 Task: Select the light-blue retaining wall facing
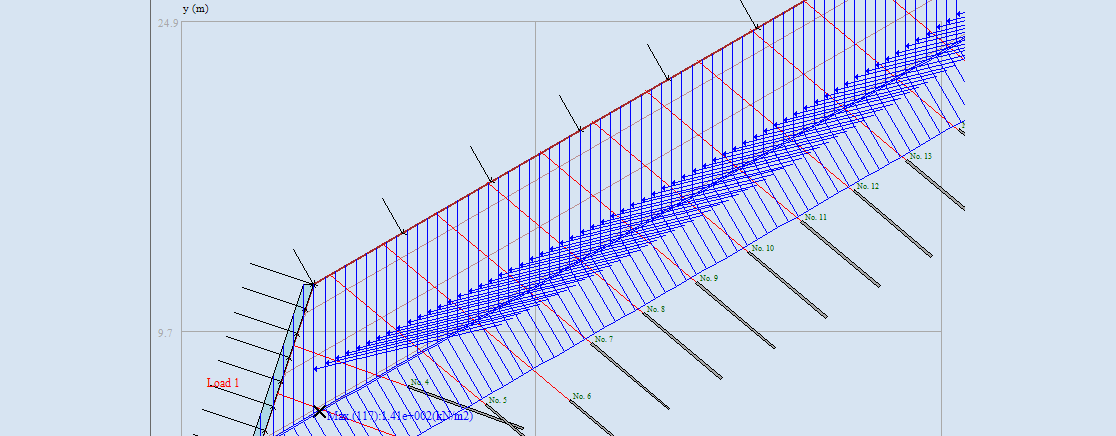pos(286,350)
